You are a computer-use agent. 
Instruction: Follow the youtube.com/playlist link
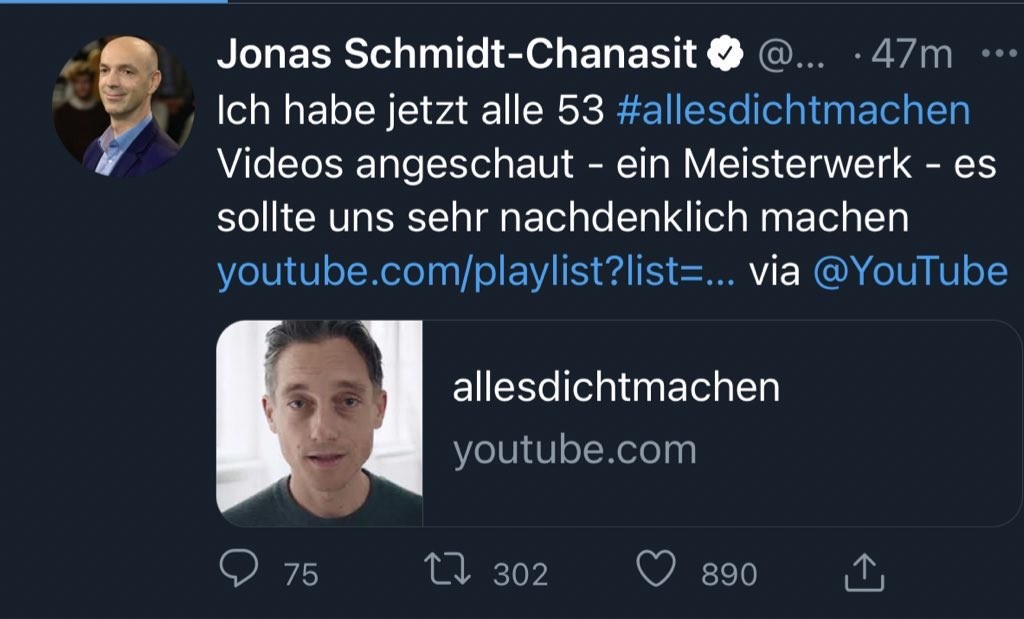tap(475, 271)
